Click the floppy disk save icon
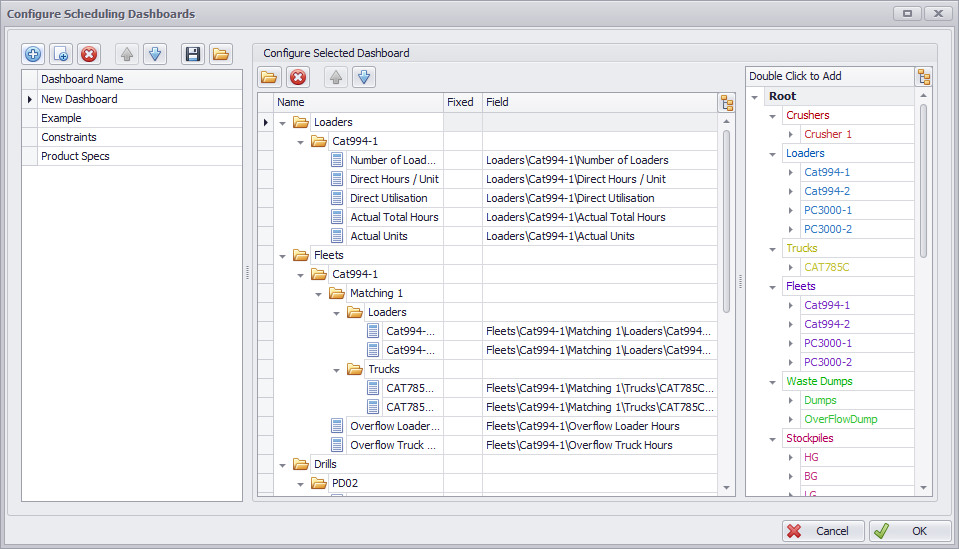Viewport: 959px width, 549px height. coord(192,54)
